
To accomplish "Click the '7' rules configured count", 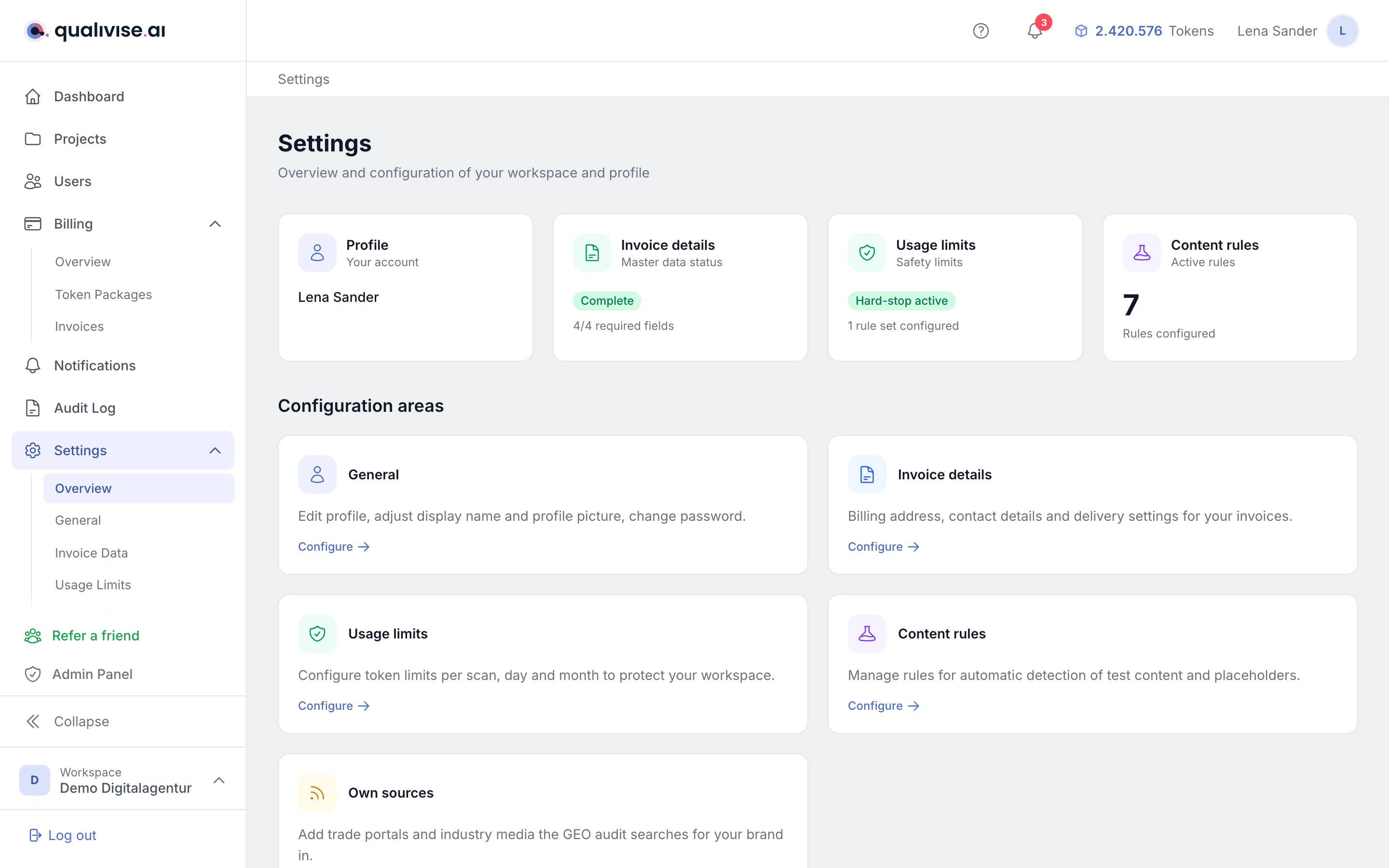I will (1130, 305).
